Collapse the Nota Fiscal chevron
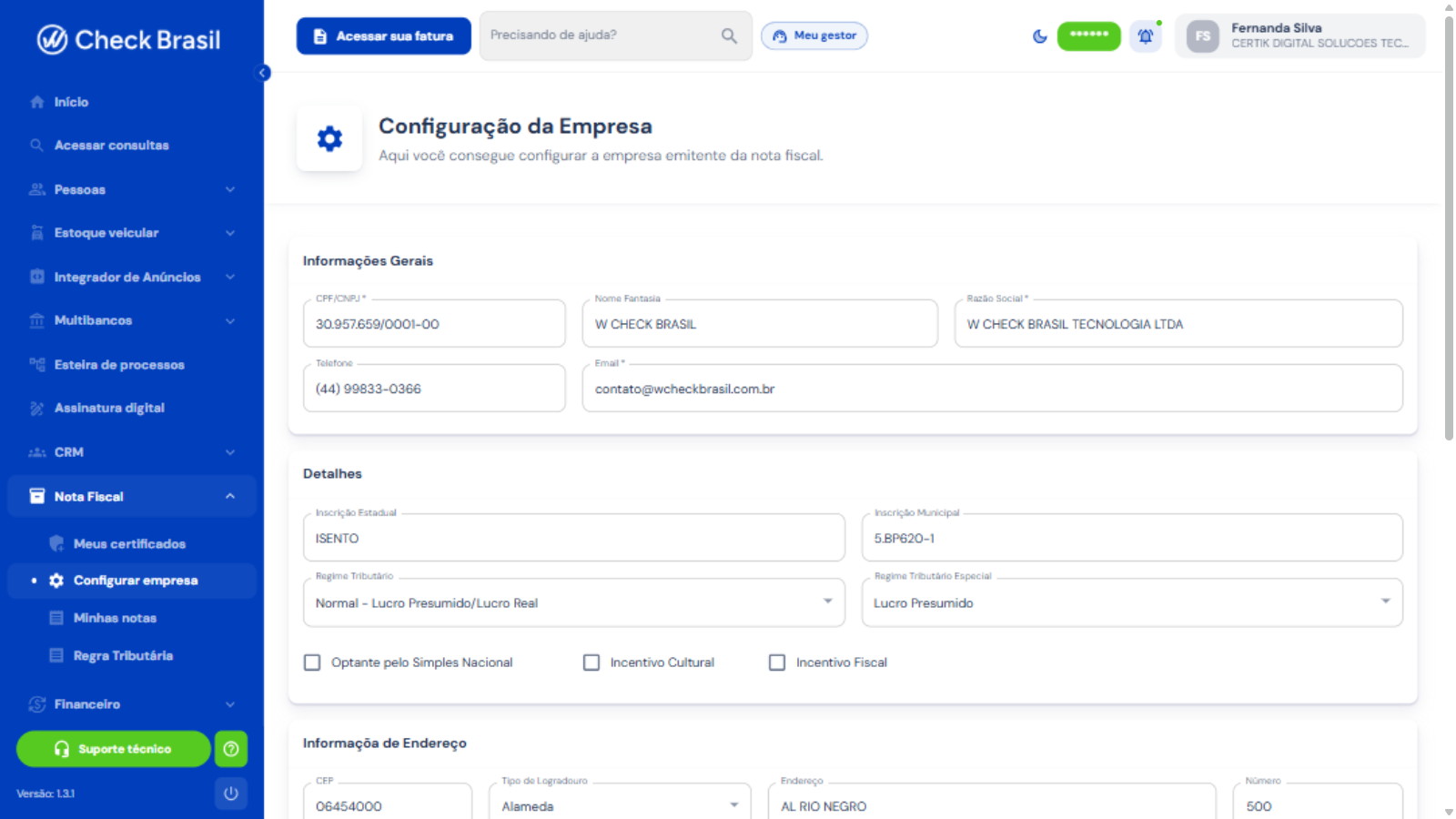The image size is (1456, 819). coord(230,496)
